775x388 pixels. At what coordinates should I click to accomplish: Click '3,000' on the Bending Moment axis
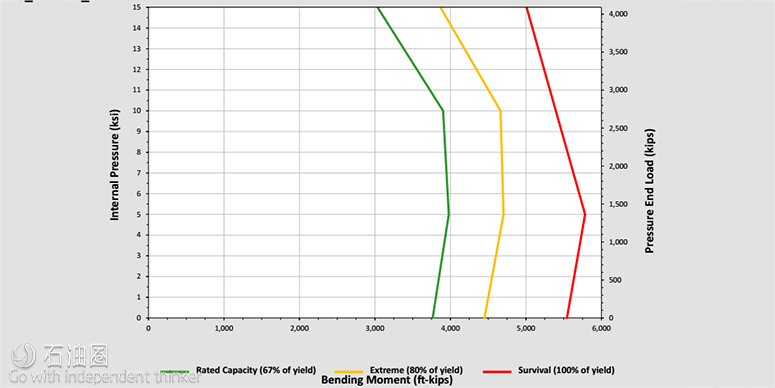(x=375, y=328)
